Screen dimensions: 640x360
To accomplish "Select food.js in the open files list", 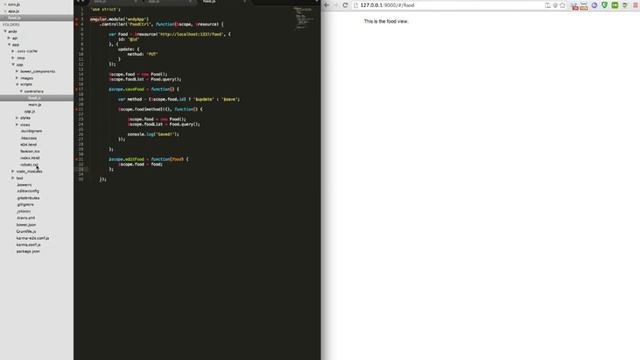I will tap(14, 18).
